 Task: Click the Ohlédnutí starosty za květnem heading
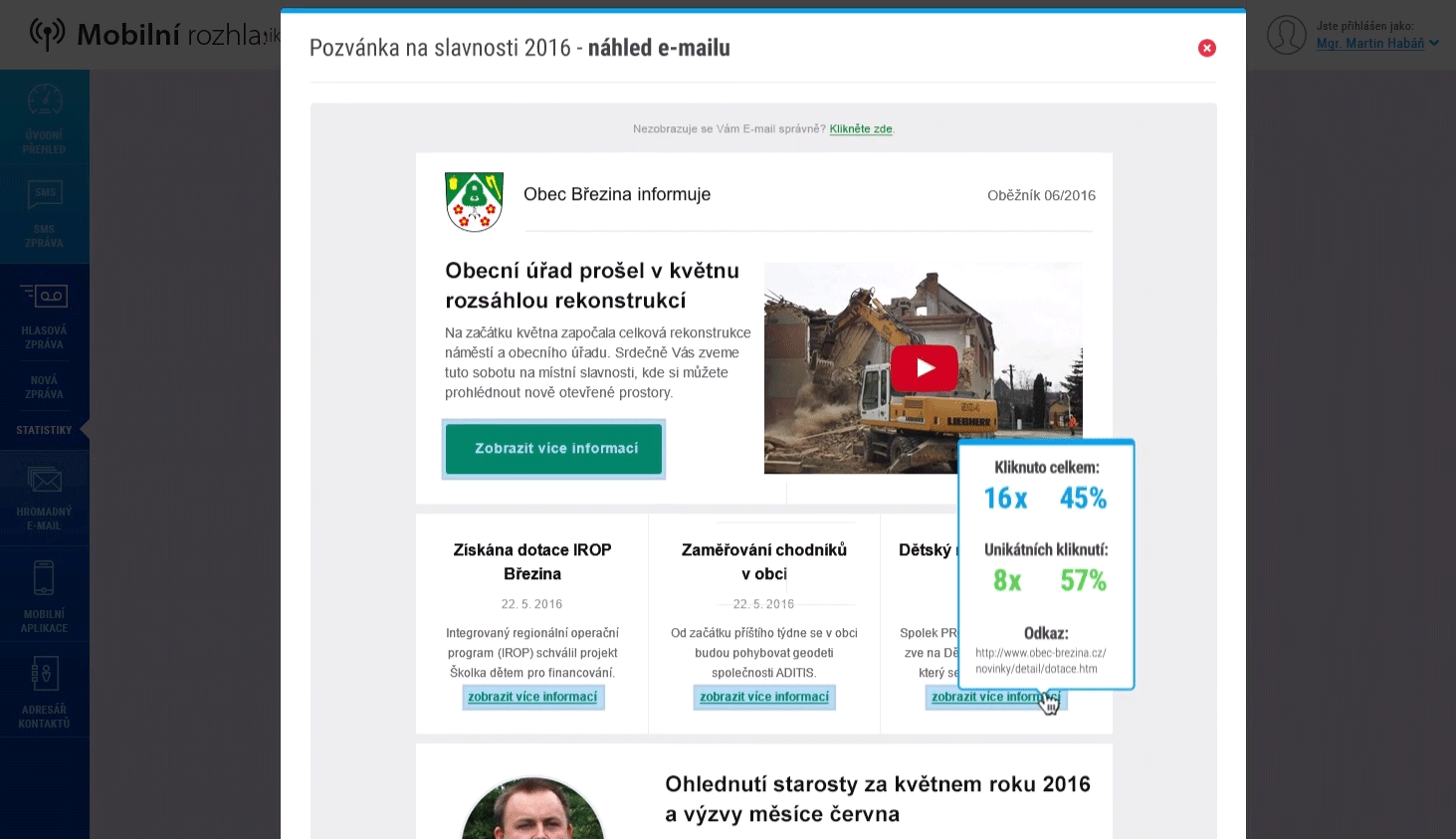[878, 799]
